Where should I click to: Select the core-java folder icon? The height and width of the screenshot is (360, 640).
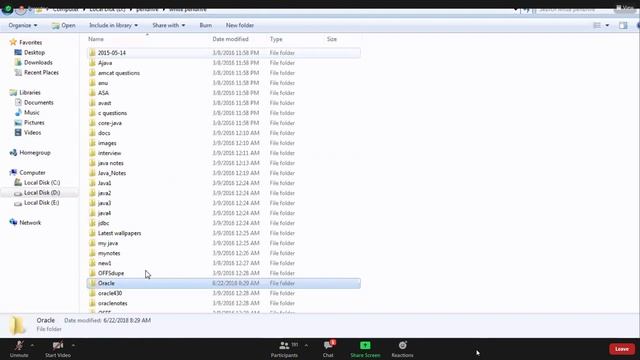(92, 123)
